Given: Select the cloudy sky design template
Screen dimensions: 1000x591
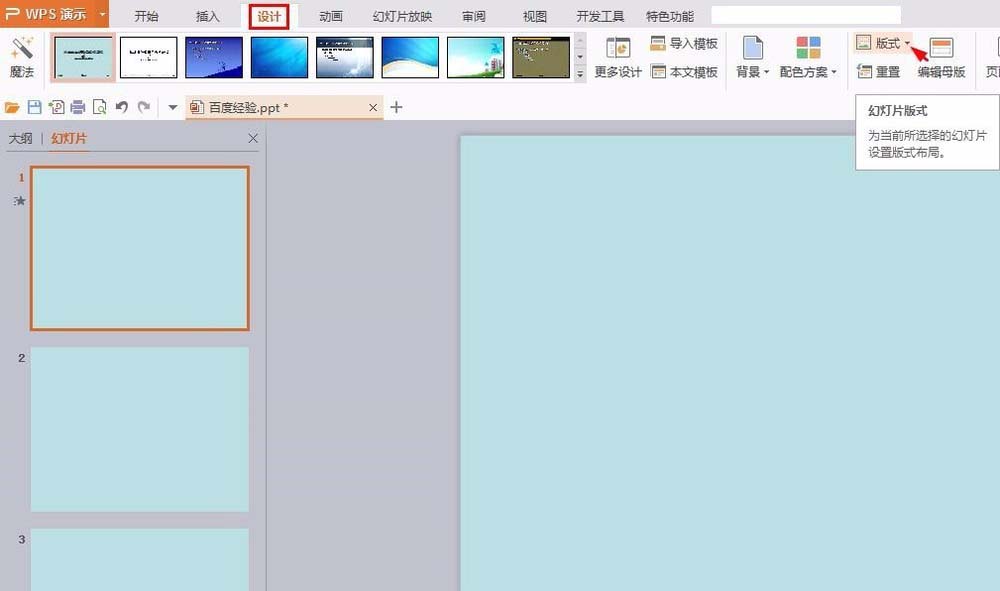Looking at the screenshot, I should tap(345, 57).
